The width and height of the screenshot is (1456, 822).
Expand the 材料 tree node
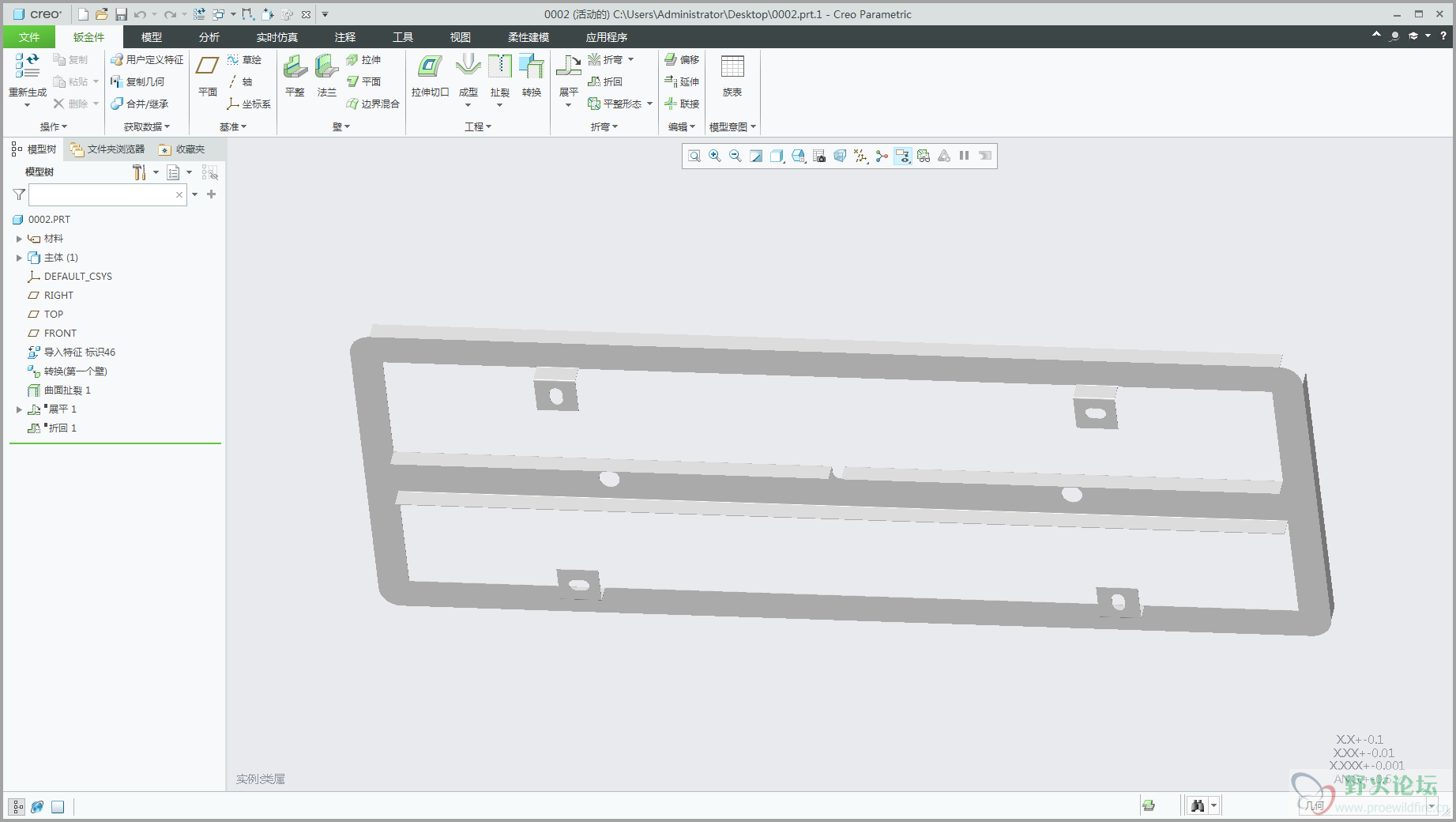click(x=19, y=239)
